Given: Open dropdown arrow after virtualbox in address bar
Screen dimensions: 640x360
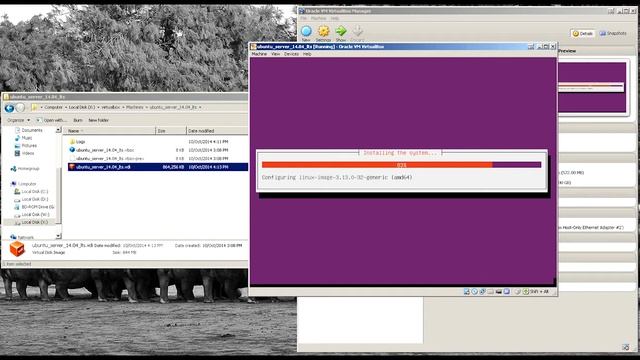Looking at the screenshot, I should click(123, 107).
